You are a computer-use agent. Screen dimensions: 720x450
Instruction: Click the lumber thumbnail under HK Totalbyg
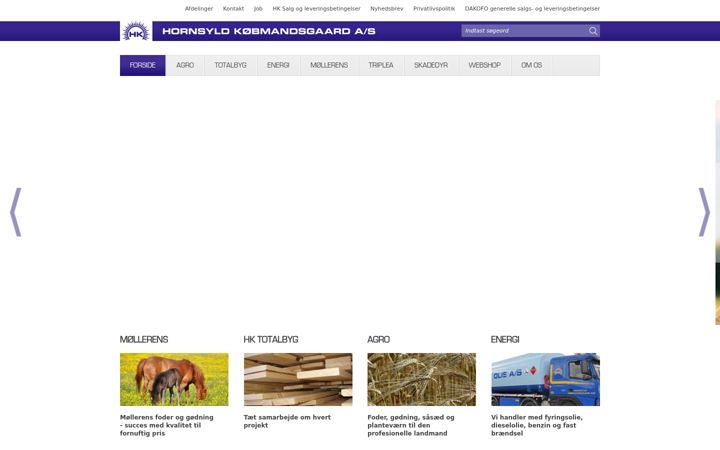coord(298,379)
